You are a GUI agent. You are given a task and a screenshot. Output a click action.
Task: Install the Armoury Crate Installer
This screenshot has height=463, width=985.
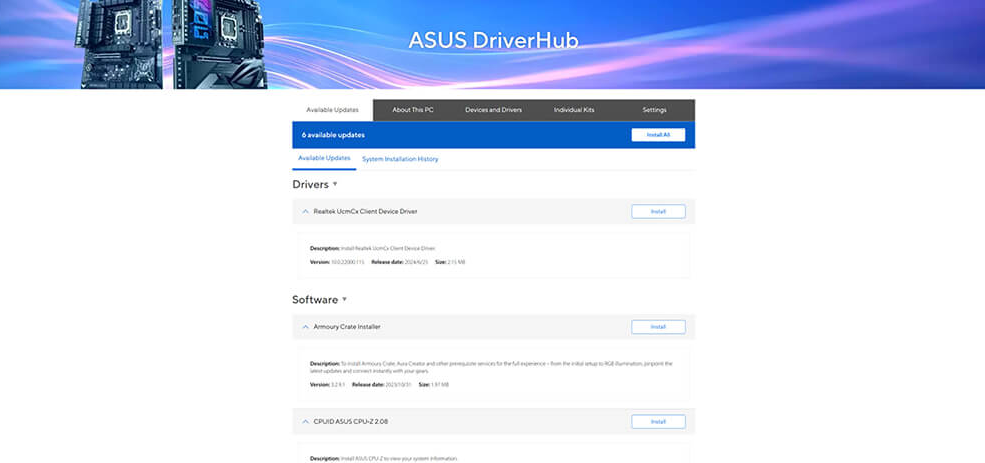coord(658,327)
